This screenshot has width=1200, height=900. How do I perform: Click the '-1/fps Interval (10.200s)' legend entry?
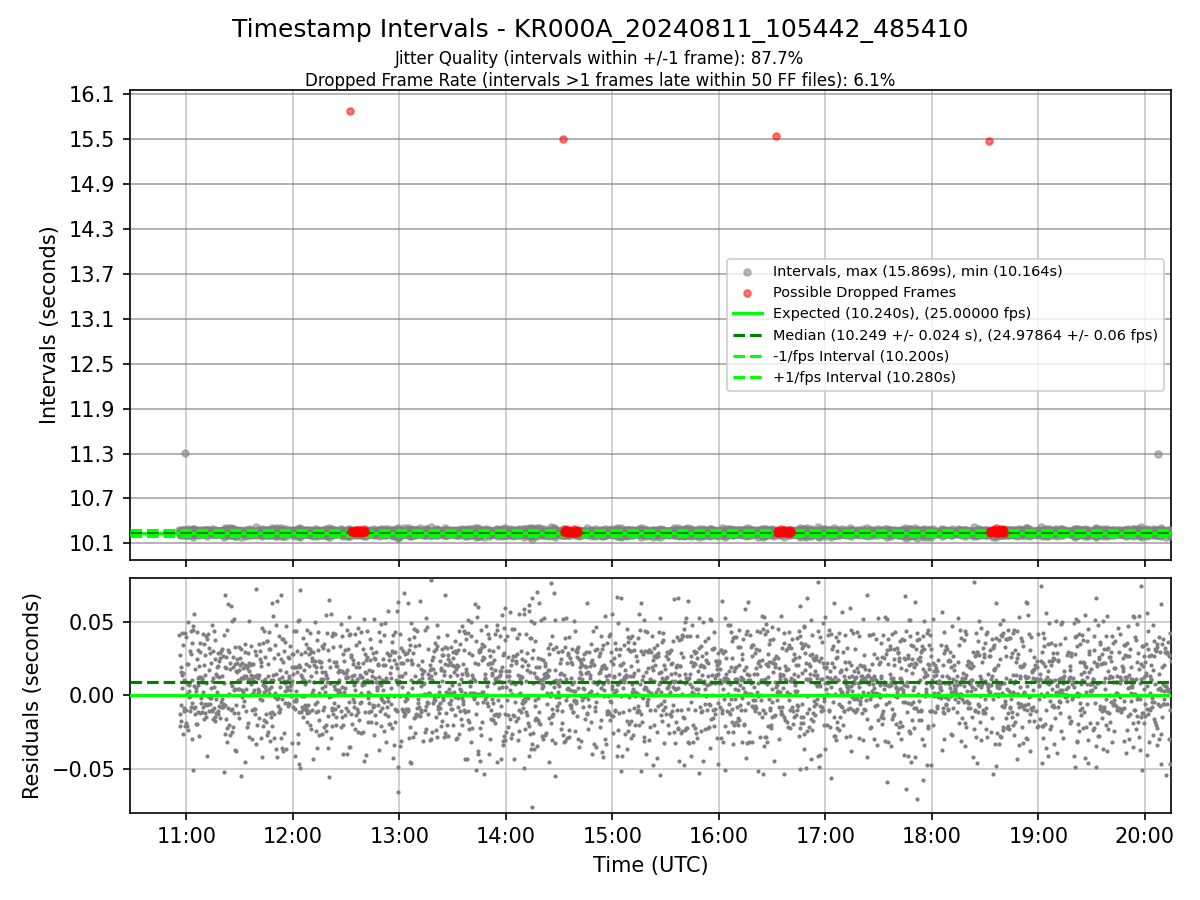pyautogui.click(x=861, y=356)
